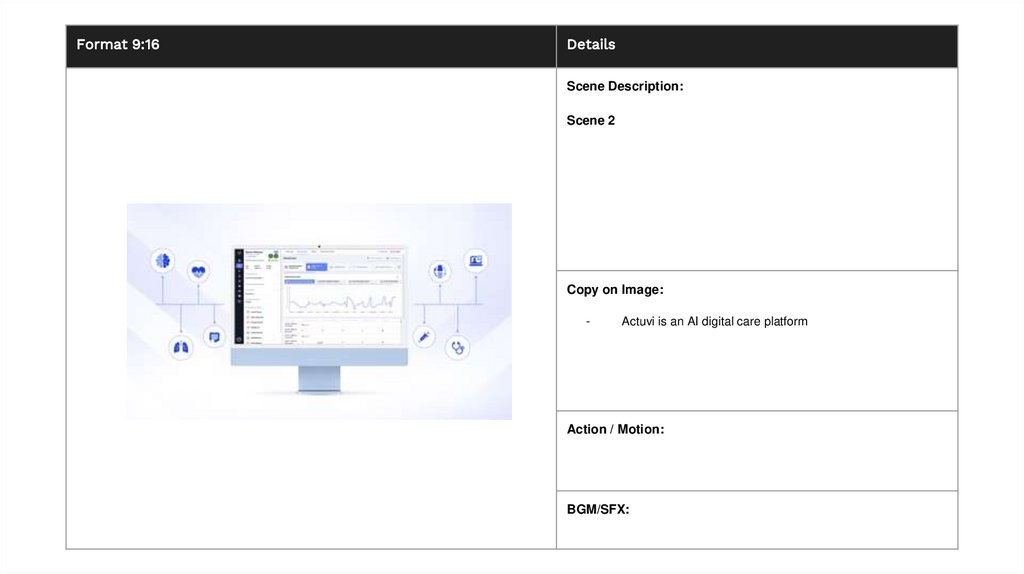The height and width of the screenshot is (574, 1024).
Task: Click the dark sidebar on the monitor screen
Action: 239,296
